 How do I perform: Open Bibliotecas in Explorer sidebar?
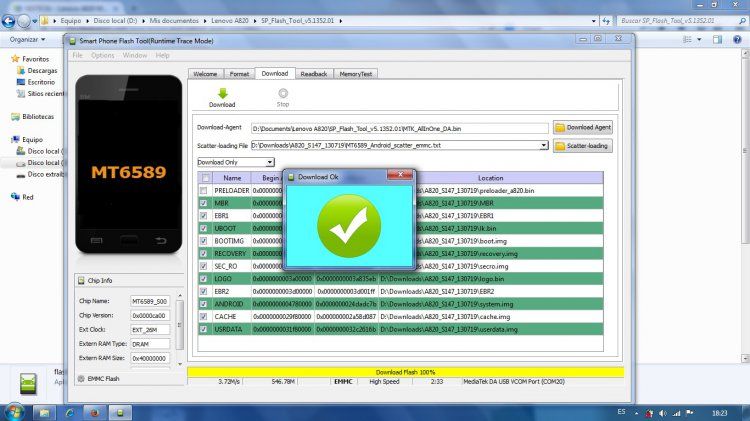click(x=38, y=116)
